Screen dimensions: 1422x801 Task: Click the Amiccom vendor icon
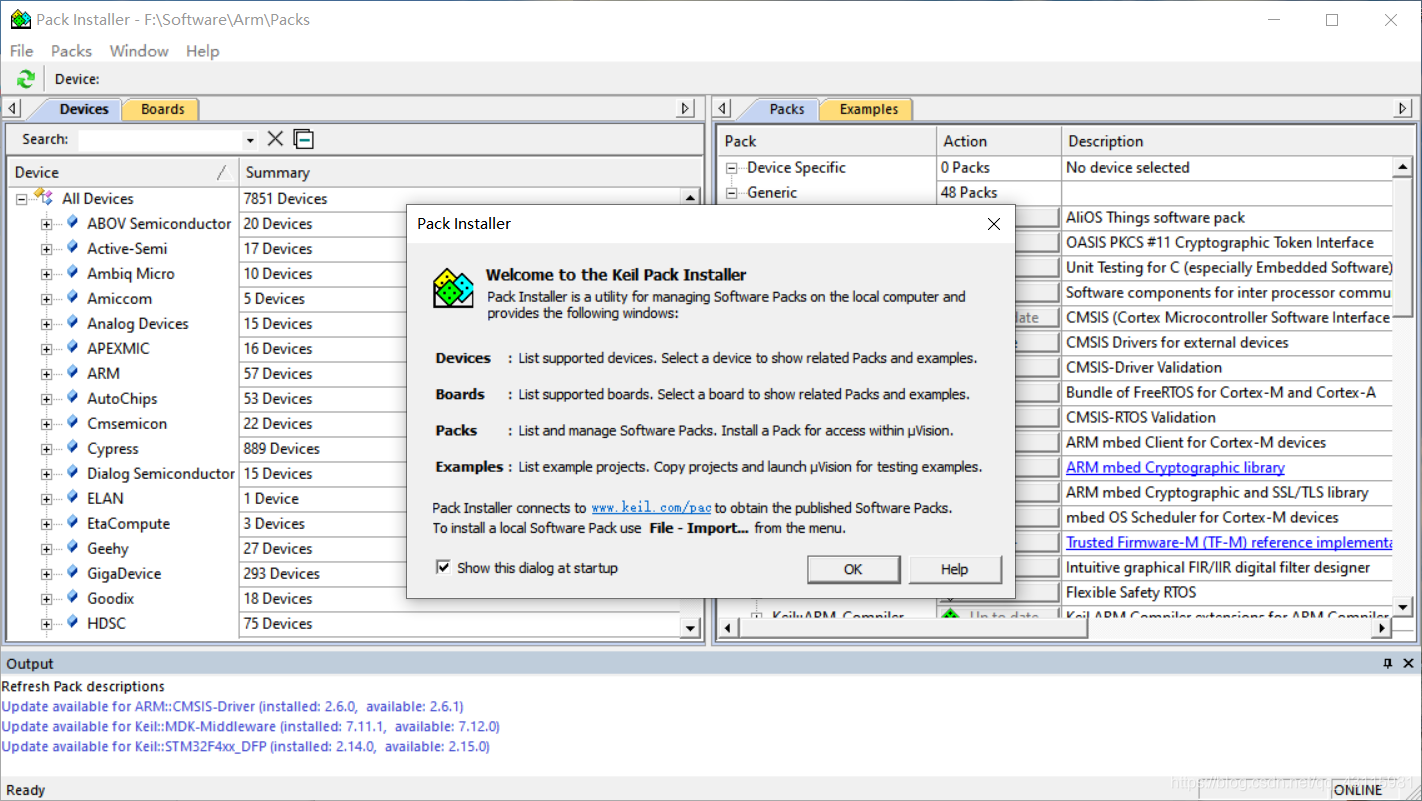pos(72,297)
